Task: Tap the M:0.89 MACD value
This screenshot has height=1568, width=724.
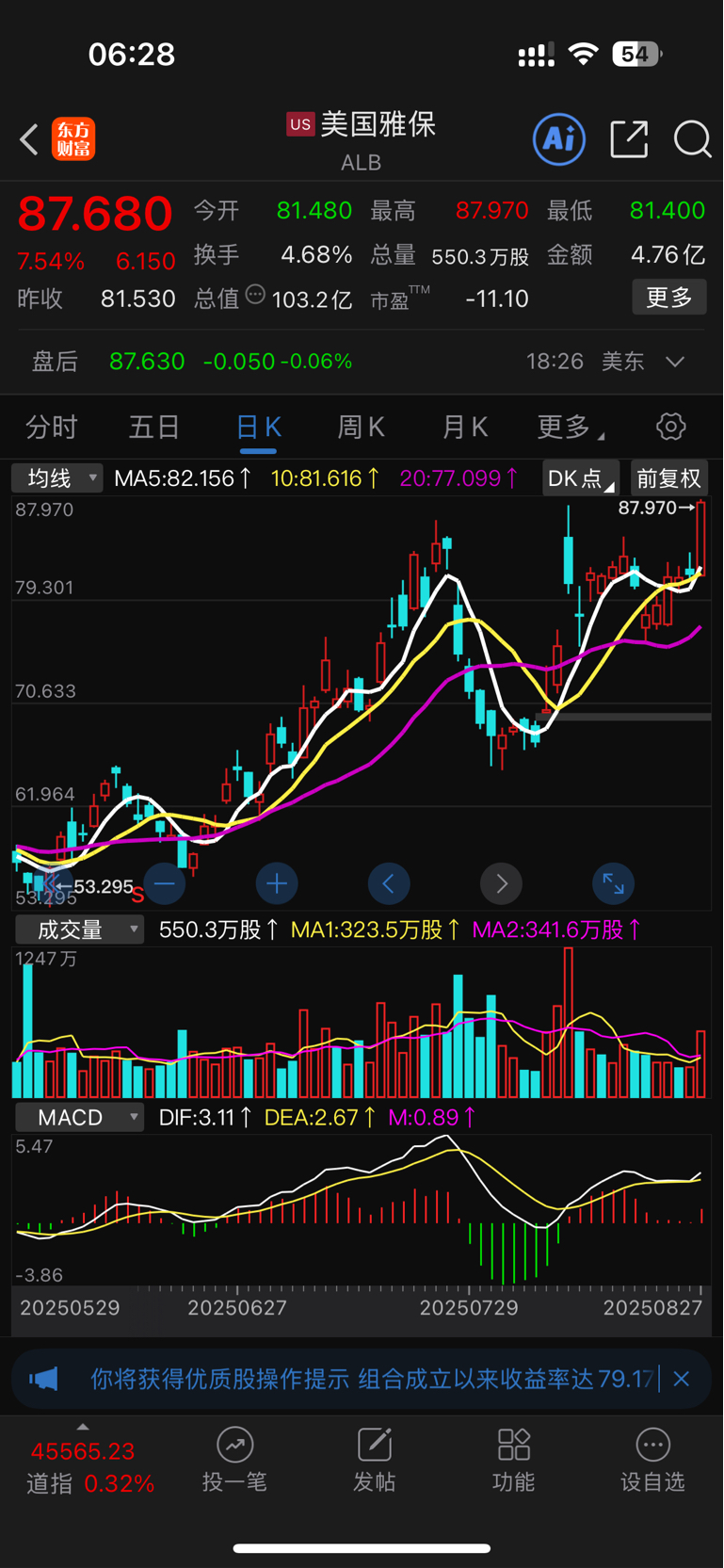Action: point(432,1118)
